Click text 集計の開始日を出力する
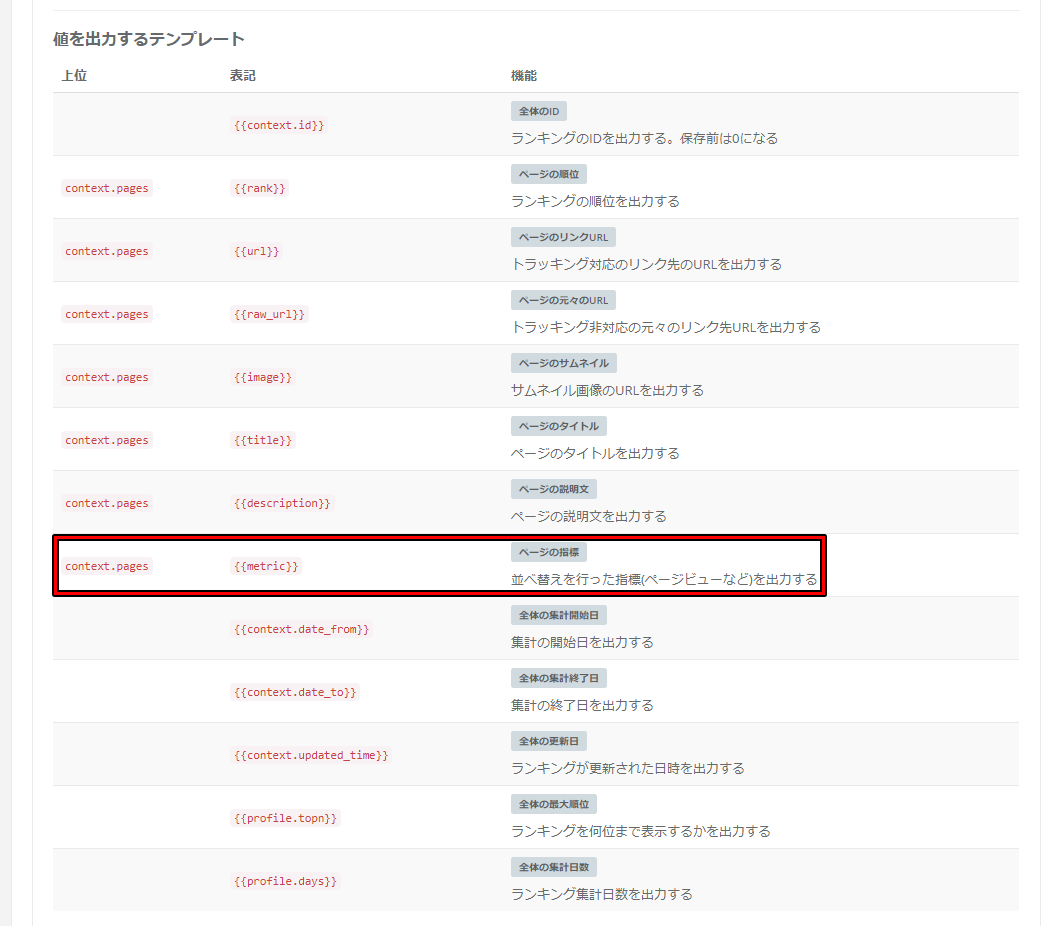 [582, 644]
